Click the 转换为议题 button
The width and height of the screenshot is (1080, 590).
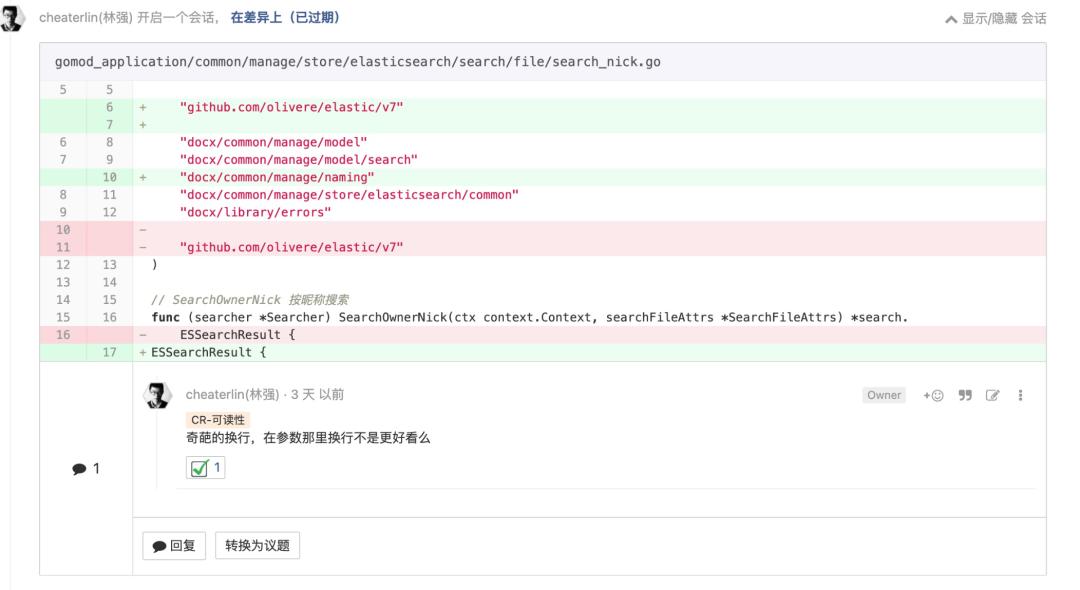click(x=257, y=546)
